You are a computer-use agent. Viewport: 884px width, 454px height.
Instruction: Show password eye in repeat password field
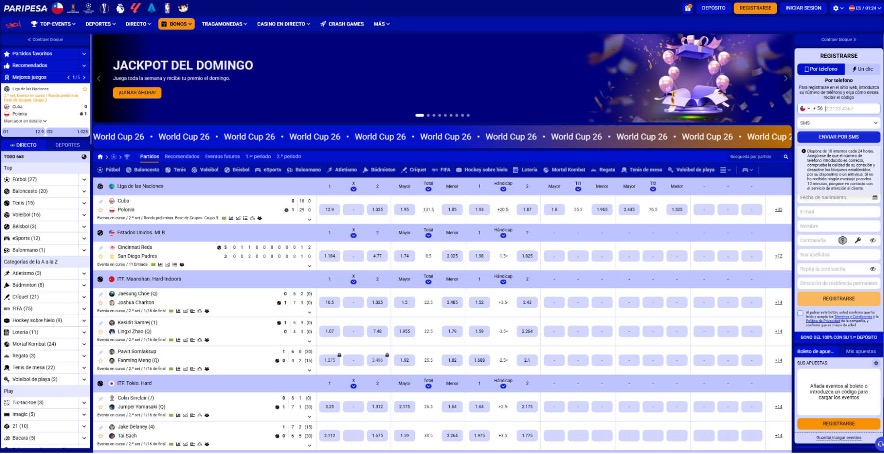873,269
